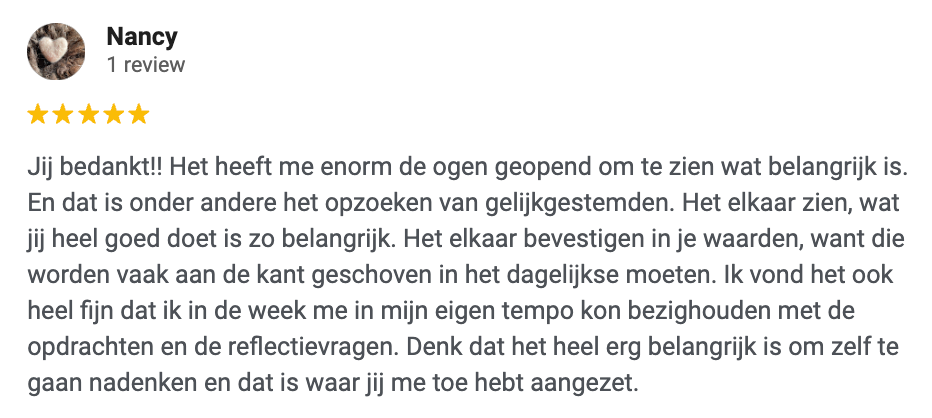This screenshot has width=932, height=418.
Task: Select the third rating star
Action: (x=88, y=115)
